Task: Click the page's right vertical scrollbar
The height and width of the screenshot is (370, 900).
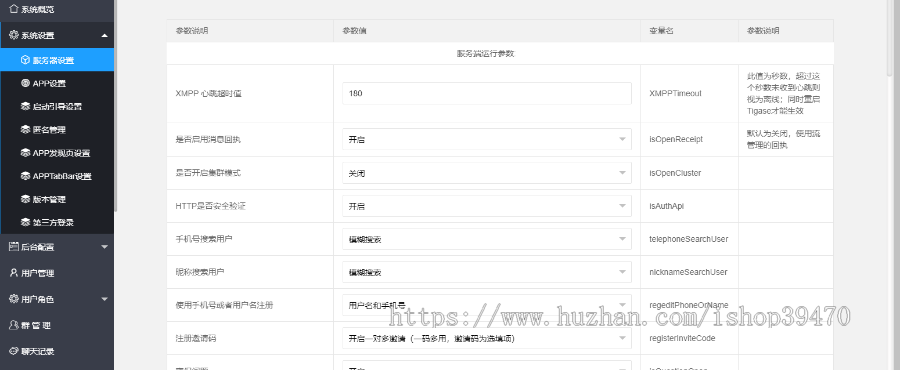Action: tap(890, 38)
